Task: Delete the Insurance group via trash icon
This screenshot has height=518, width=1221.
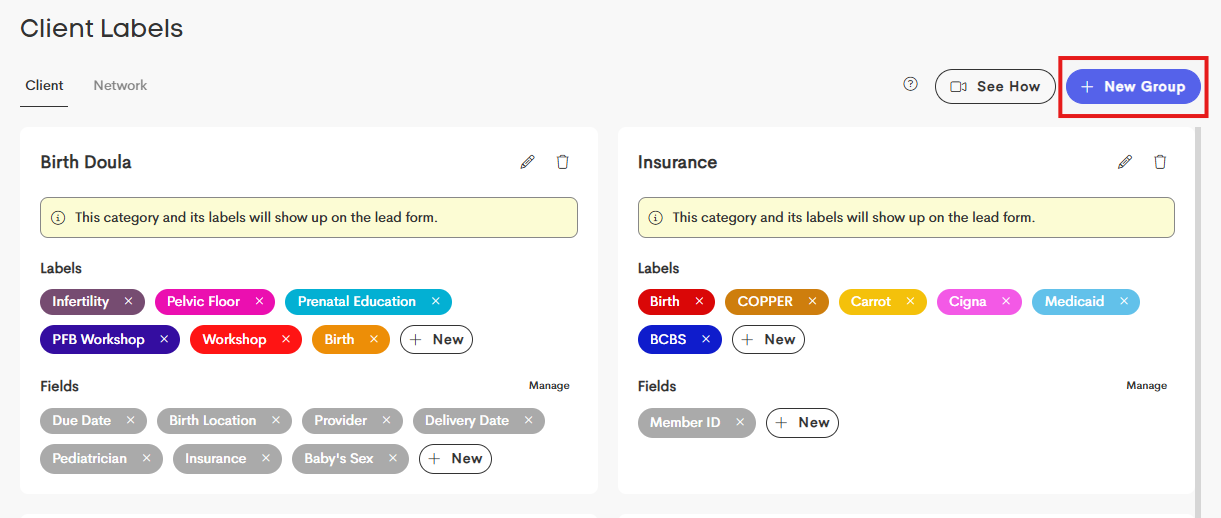Action: click(1160, 162)
